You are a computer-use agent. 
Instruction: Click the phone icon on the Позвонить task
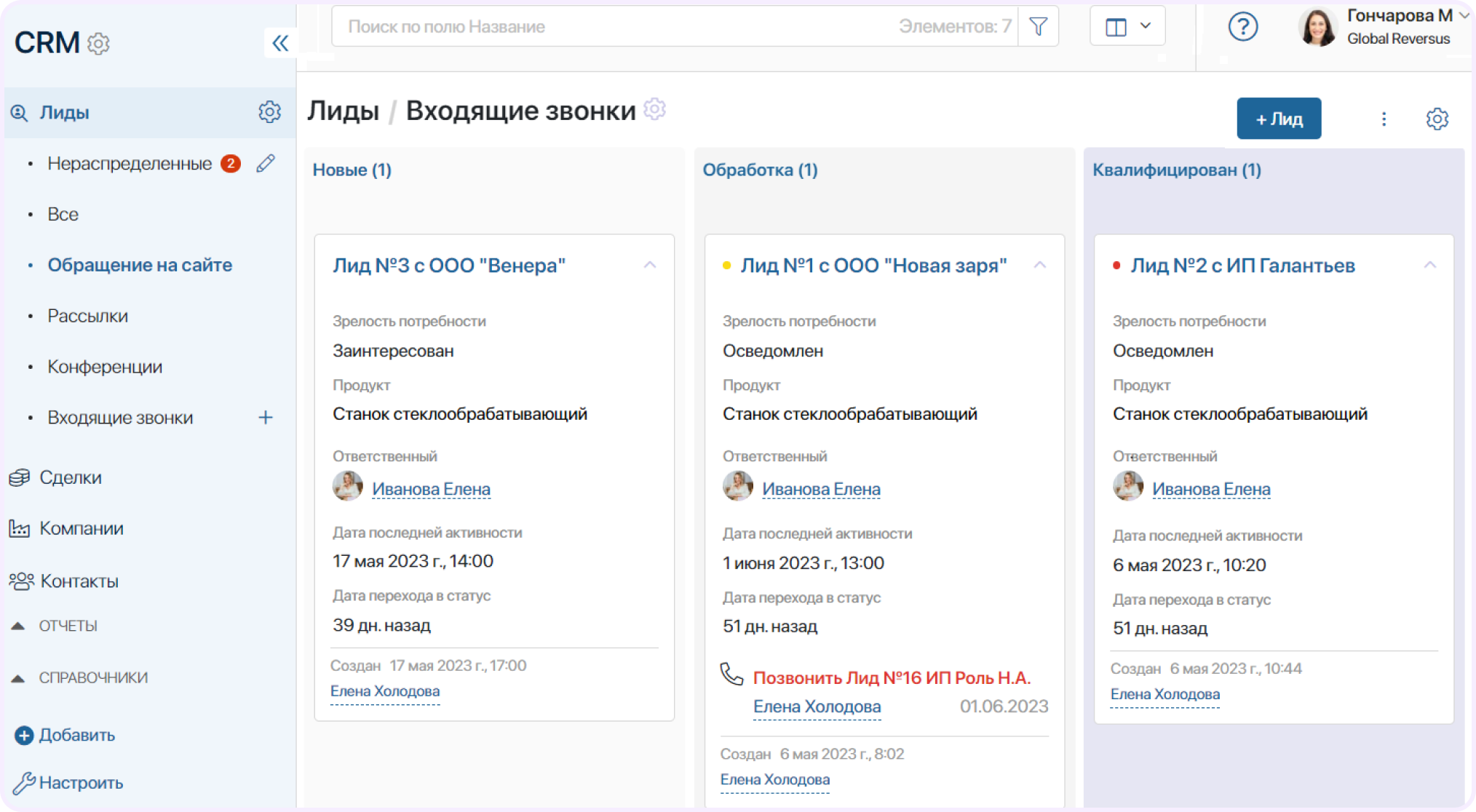731,674
